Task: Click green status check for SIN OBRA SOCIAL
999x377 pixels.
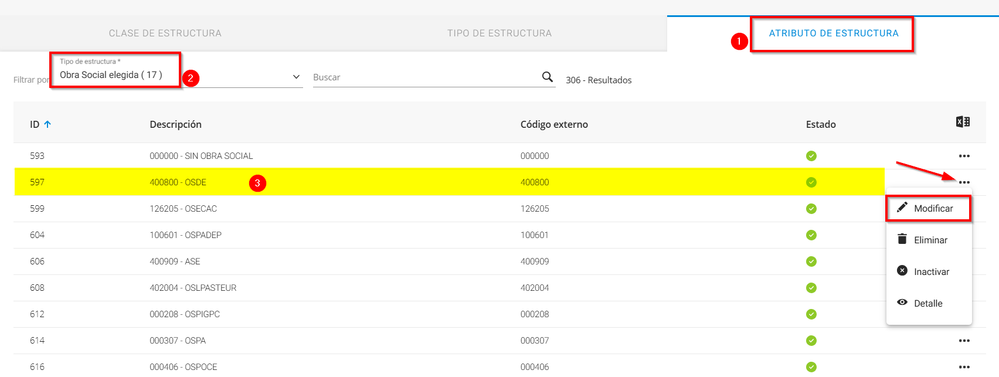Action: tap(811, 156)
